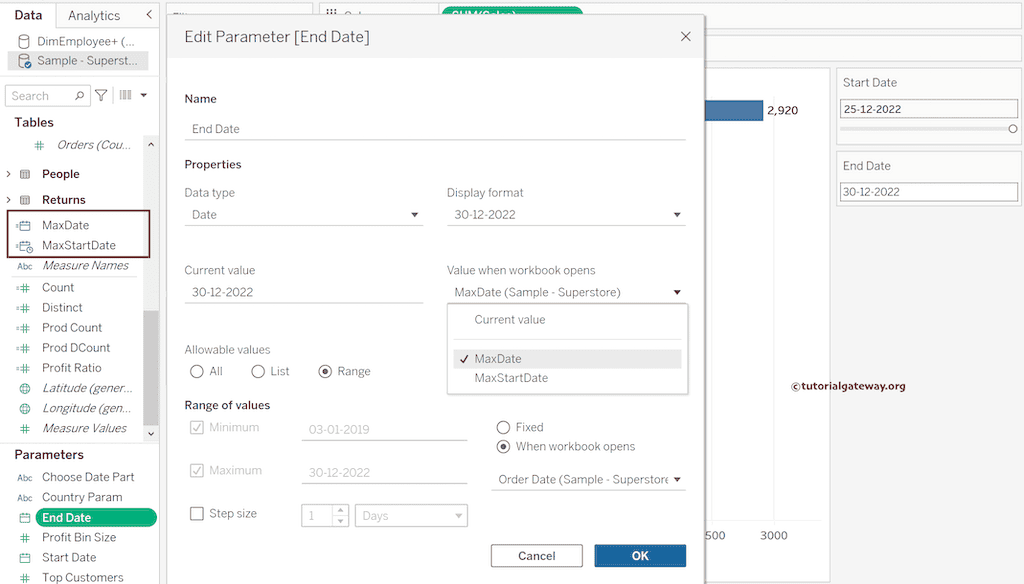Open the view-as columns icon in Data pane

point(126,95)
